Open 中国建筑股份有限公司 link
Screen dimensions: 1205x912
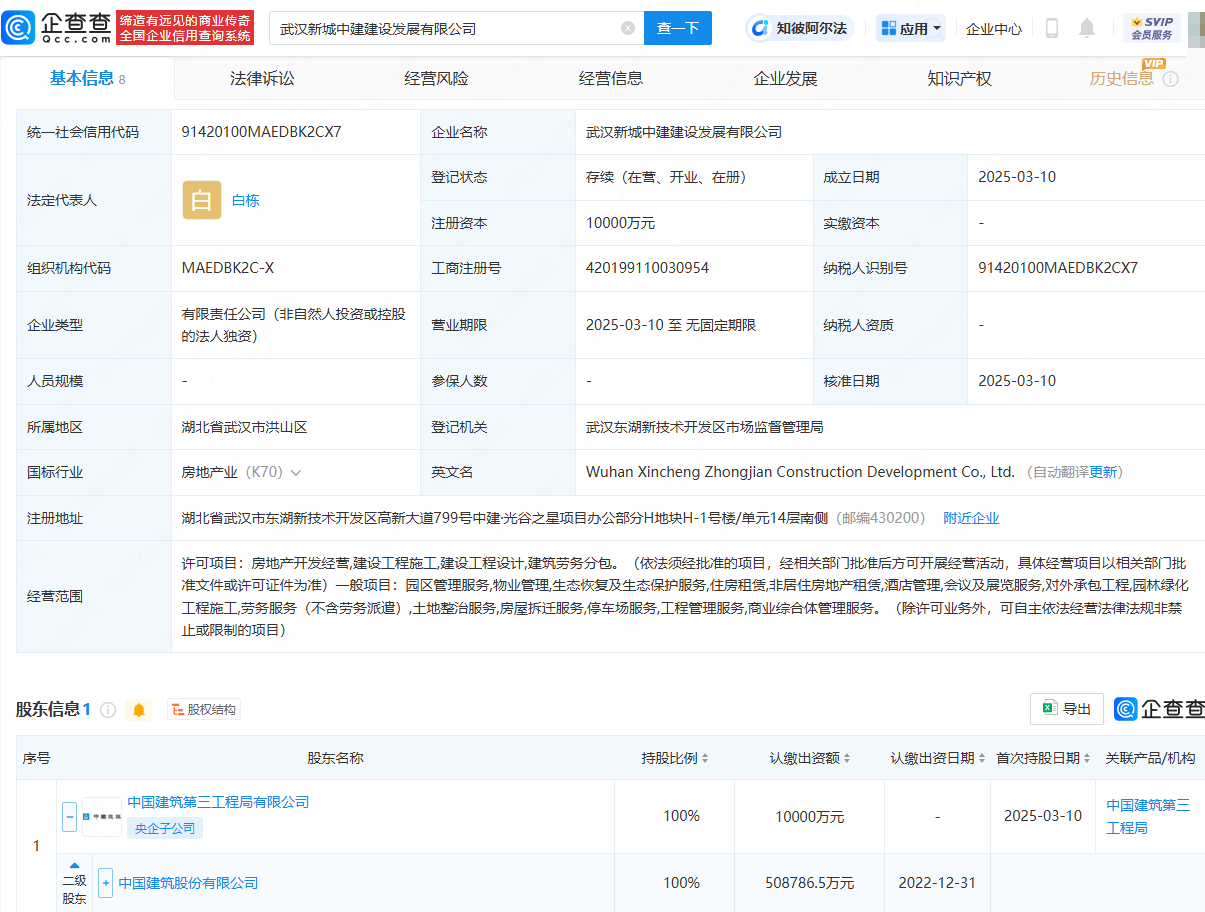[188, 883]
